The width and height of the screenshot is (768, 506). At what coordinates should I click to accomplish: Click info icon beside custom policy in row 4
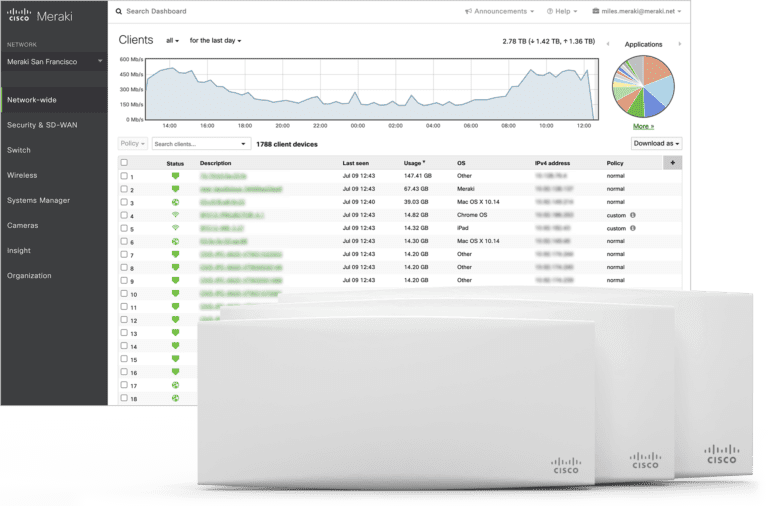pyautogui.click(x=633, y=215)
